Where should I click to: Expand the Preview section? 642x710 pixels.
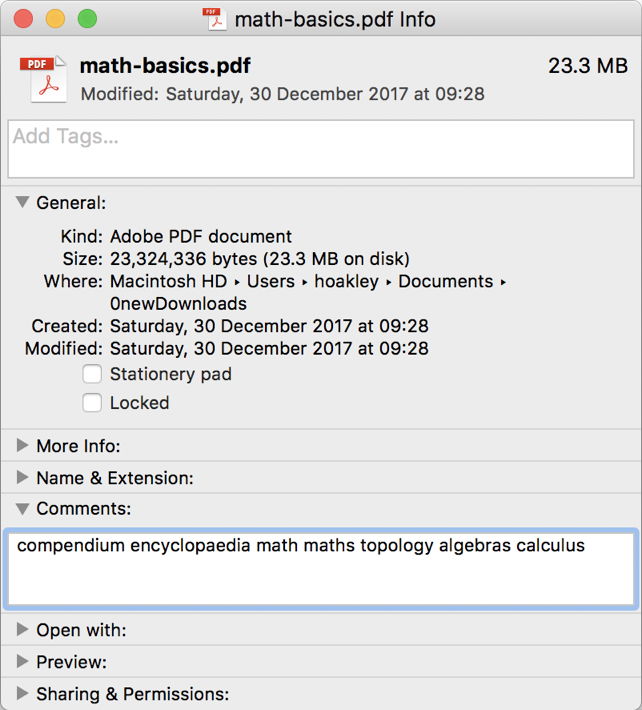coord(22,662)
